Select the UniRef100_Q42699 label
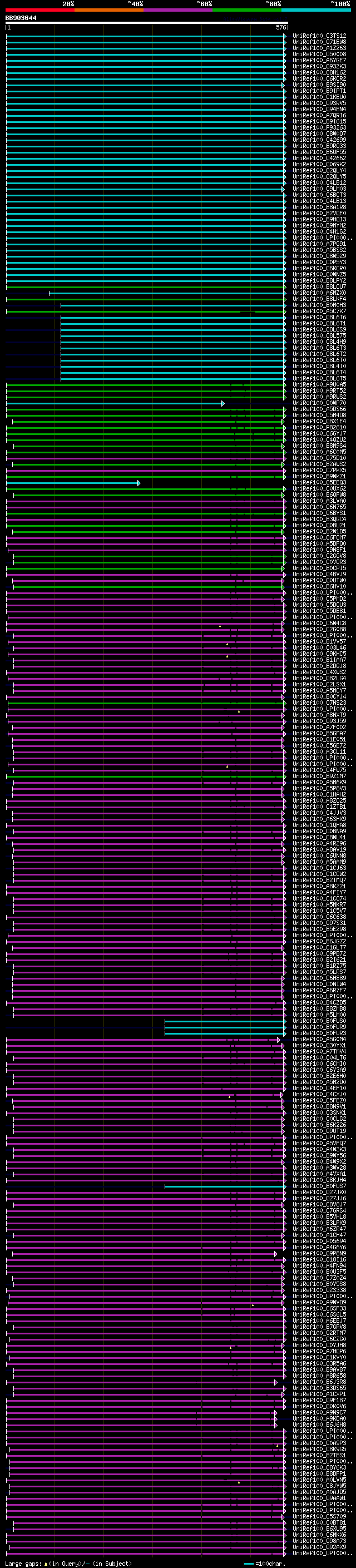Screen dimensions: 356x1568 click(319, 140)
